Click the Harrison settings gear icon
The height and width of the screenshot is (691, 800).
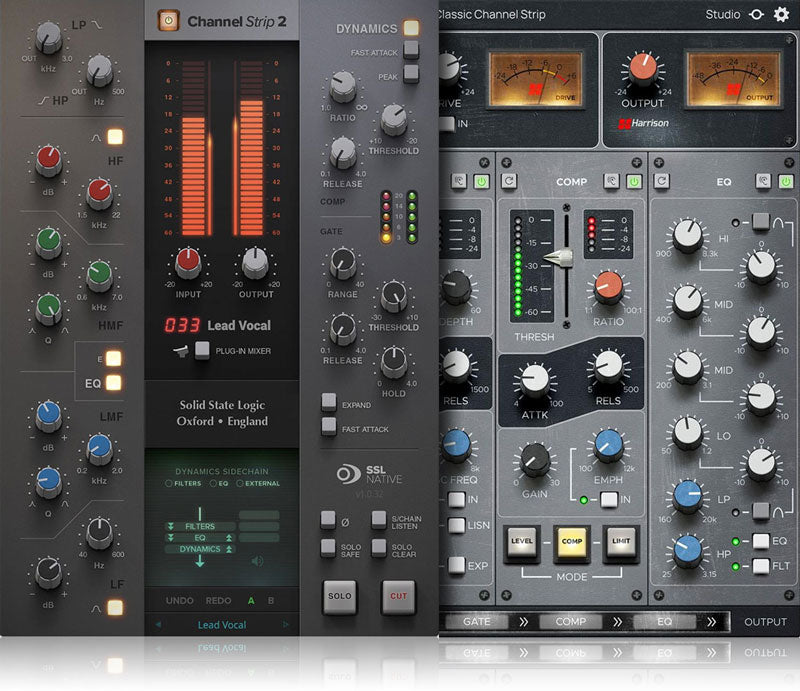coord(781,14)
